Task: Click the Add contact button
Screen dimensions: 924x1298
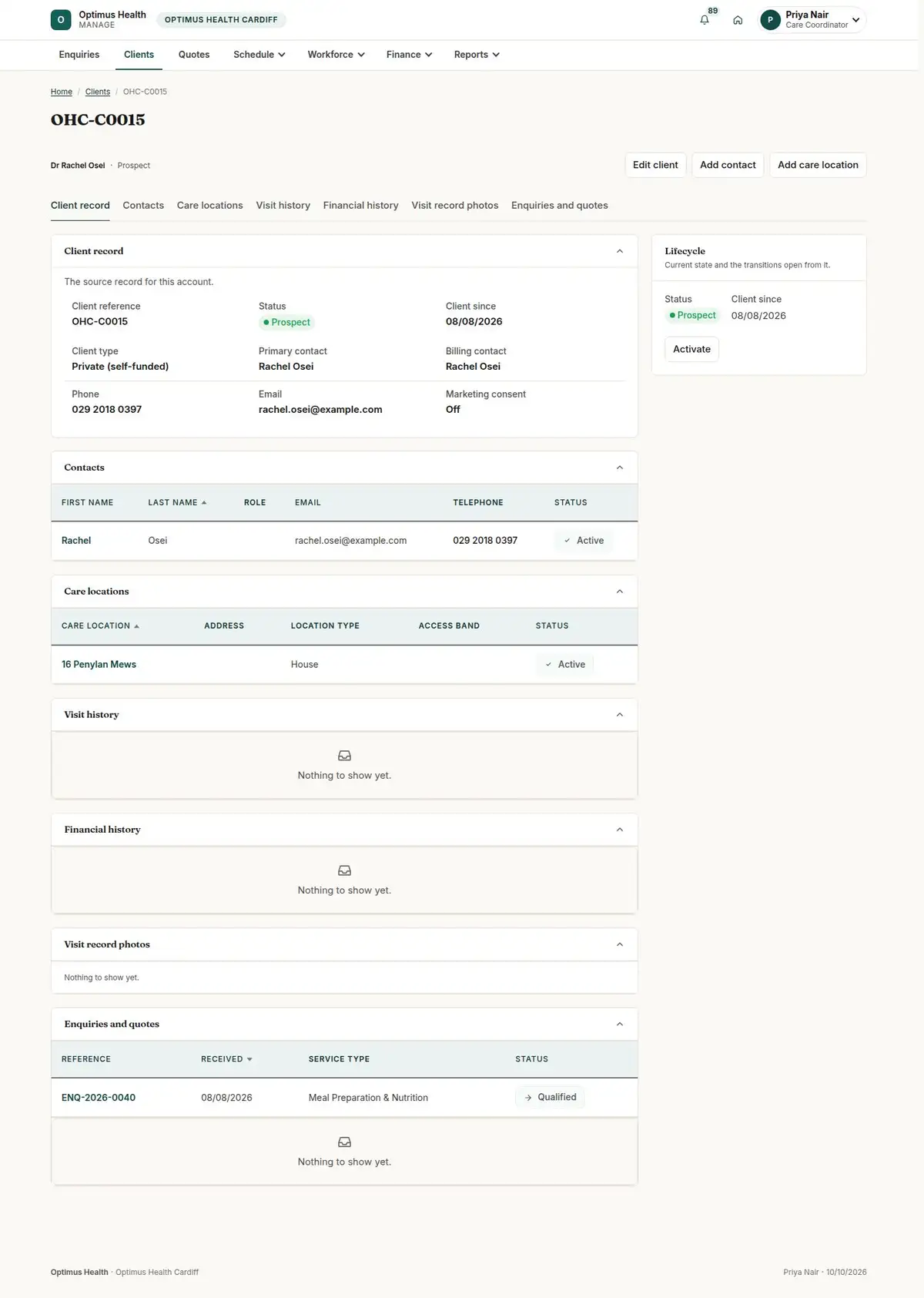Action: pos(728,165)
